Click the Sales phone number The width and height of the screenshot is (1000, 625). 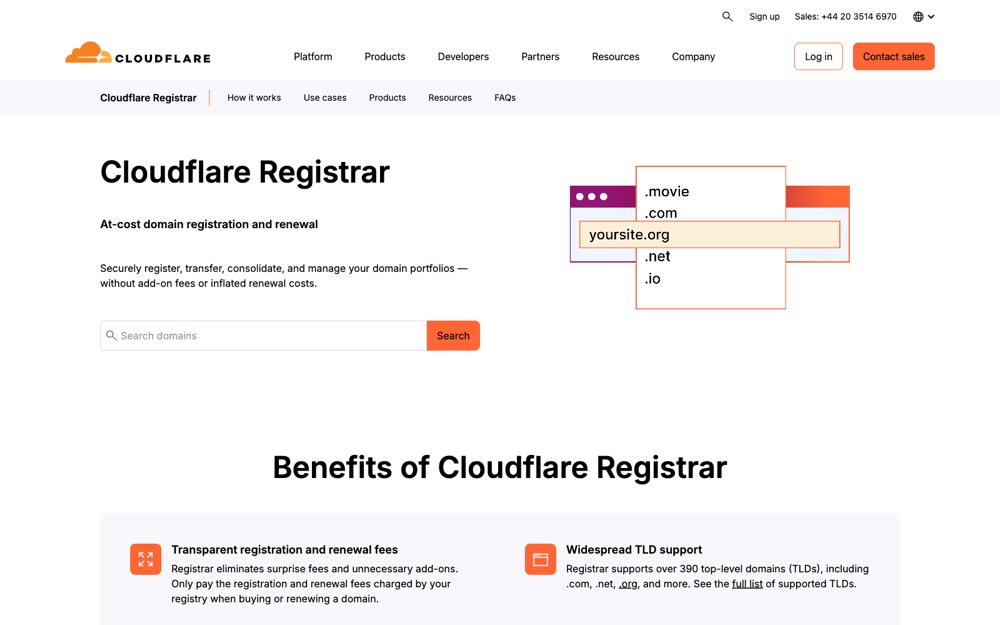point(845,17)
